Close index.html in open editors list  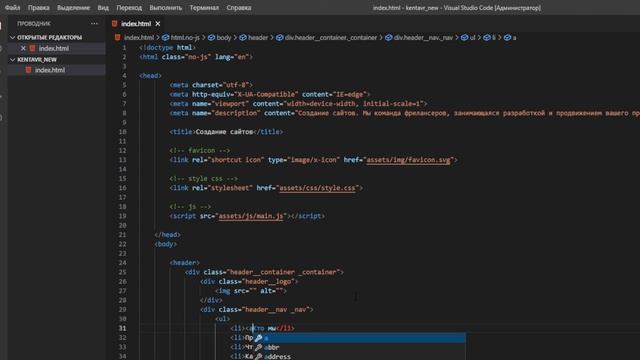pos(23,48)
